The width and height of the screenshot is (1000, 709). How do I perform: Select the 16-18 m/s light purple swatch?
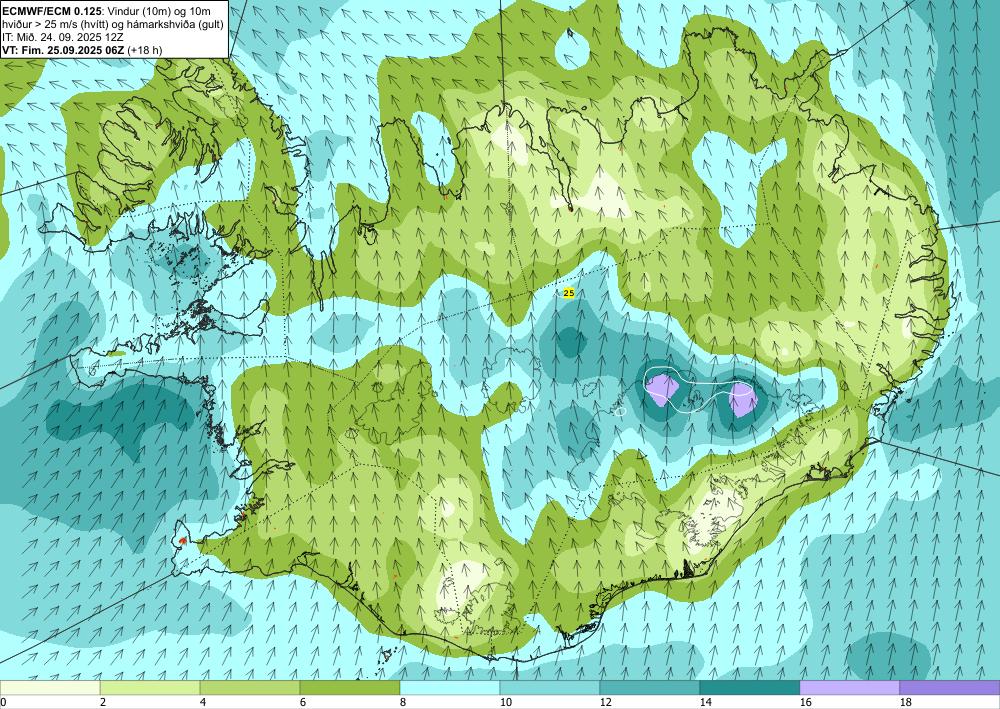[x=849, y=688]
